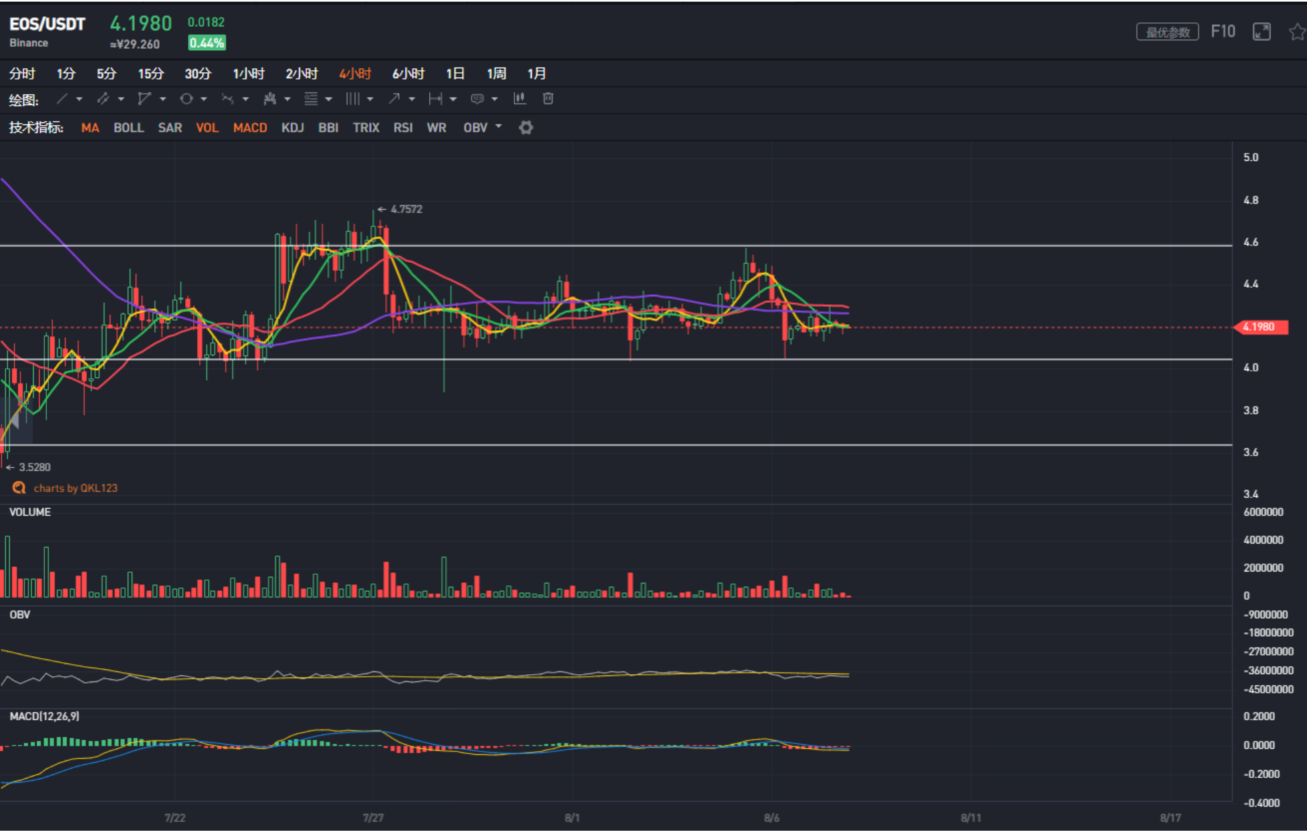Screen dimensions: 1307x831
Task: Expand the comment bubble tool dropdown
Action: (495, 99)
